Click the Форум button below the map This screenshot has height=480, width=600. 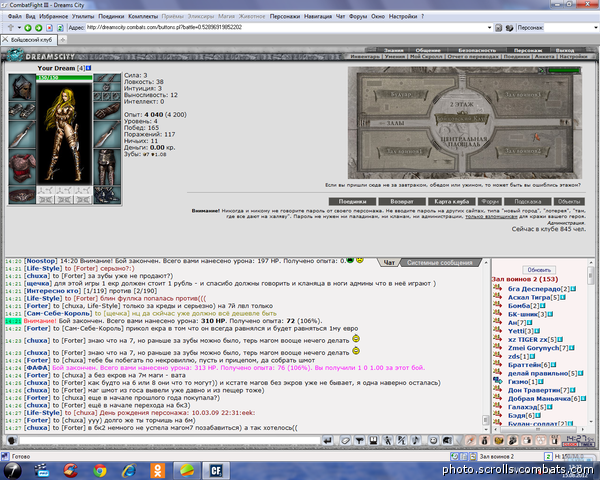(x=490, y=201)
